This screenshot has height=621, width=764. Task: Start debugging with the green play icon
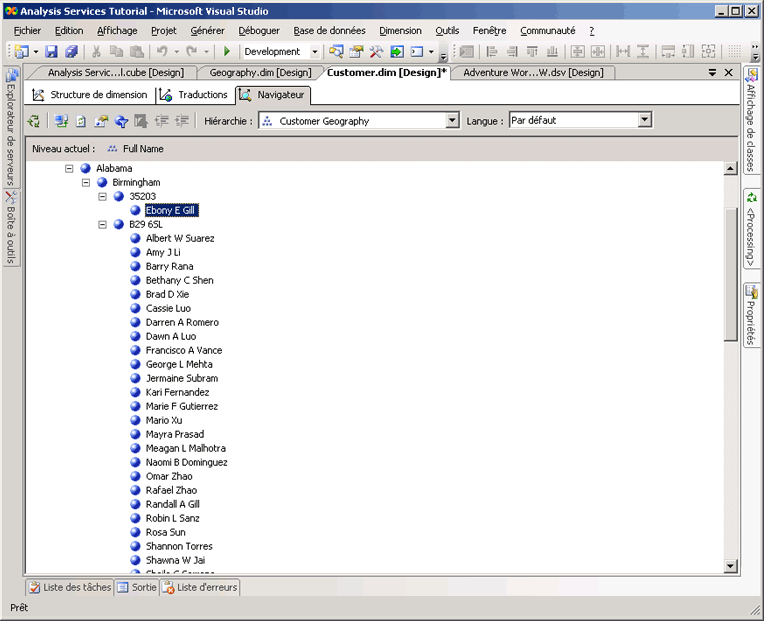coord(227,51)
